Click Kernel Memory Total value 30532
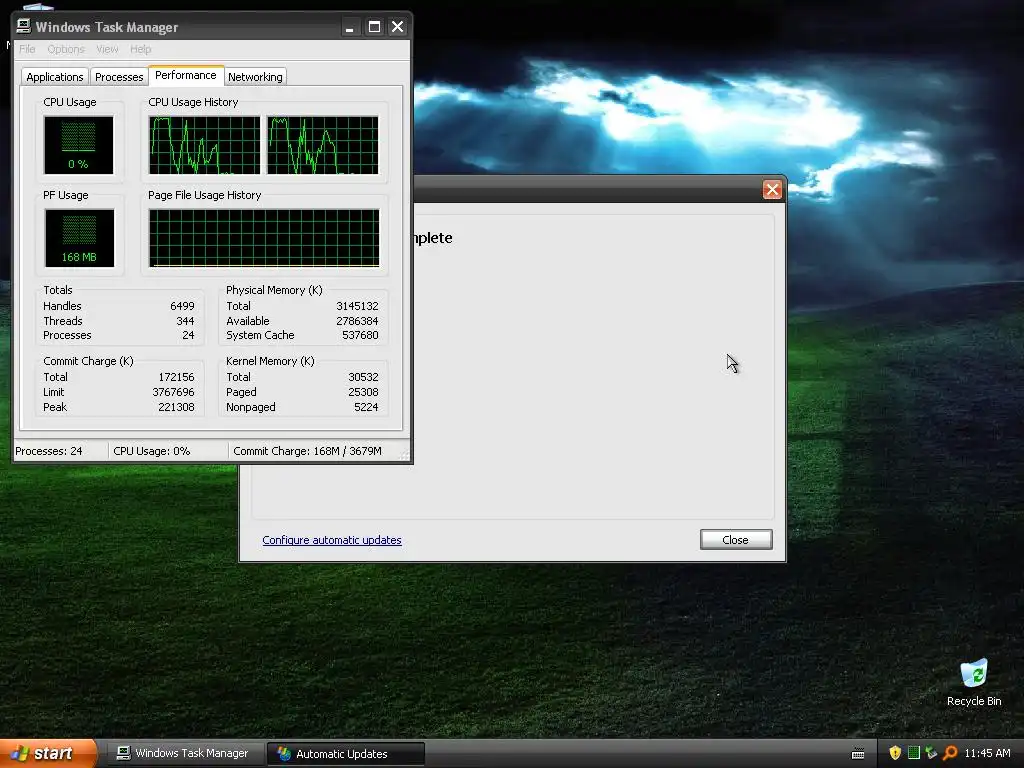This screenshot has height=768, width=1024. [x=363, y=377]
